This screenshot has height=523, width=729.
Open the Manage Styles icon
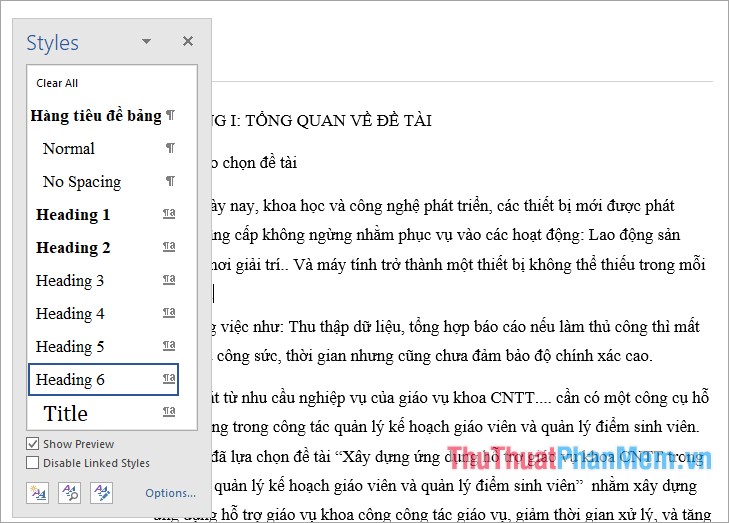[102, 493]
